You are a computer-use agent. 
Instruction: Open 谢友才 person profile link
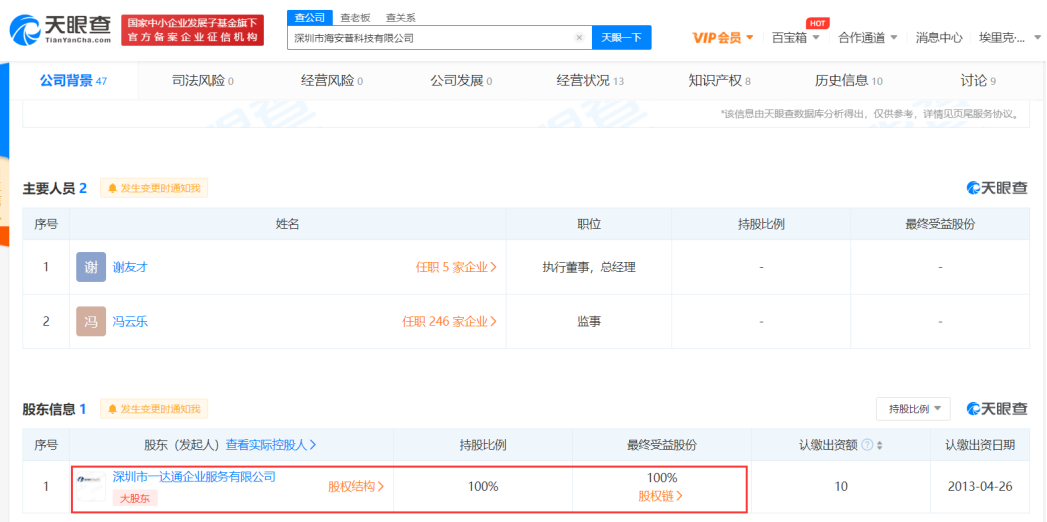130,267
